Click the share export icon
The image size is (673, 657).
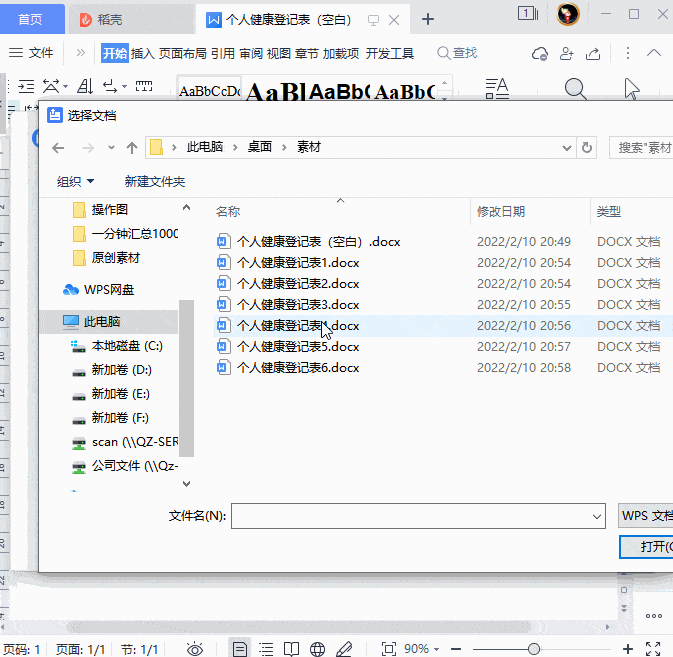593,54
